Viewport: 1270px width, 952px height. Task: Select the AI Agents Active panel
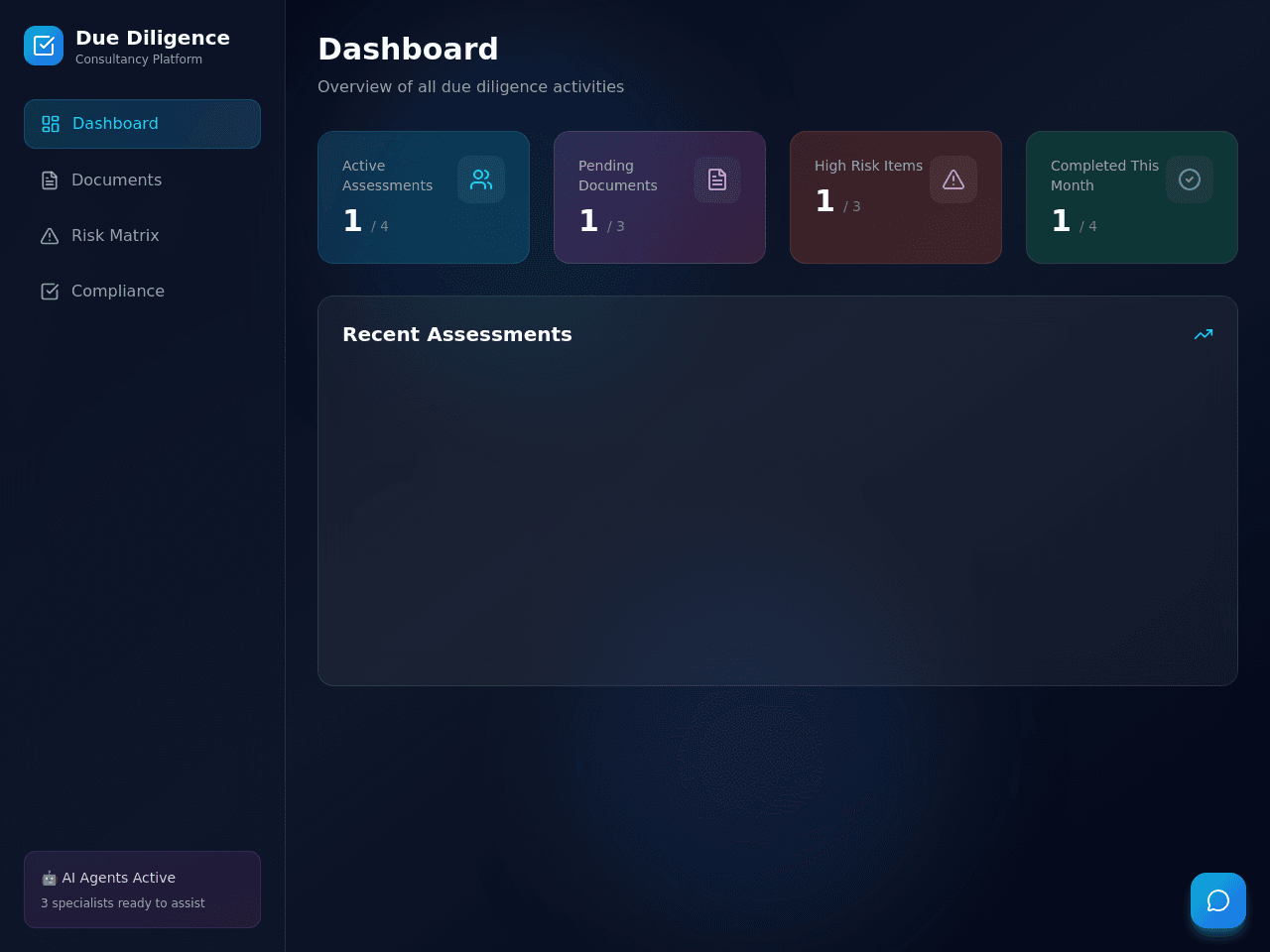(142, 890)
